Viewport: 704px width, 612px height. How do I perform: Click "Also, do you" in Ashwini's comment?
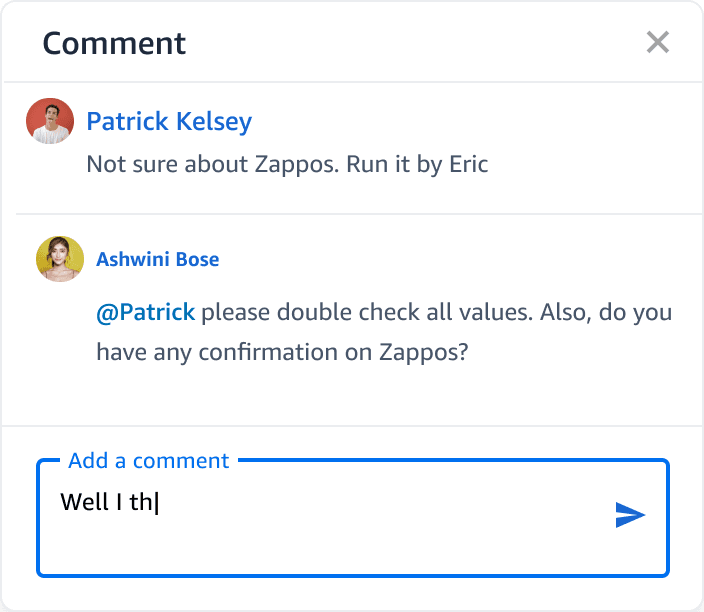point(606,313)
